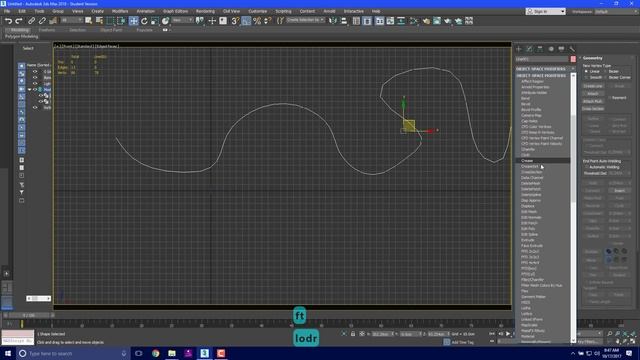Toggle visibility eye of first scene object
This screenshot has height=360, width=640.
coord(35,71)
